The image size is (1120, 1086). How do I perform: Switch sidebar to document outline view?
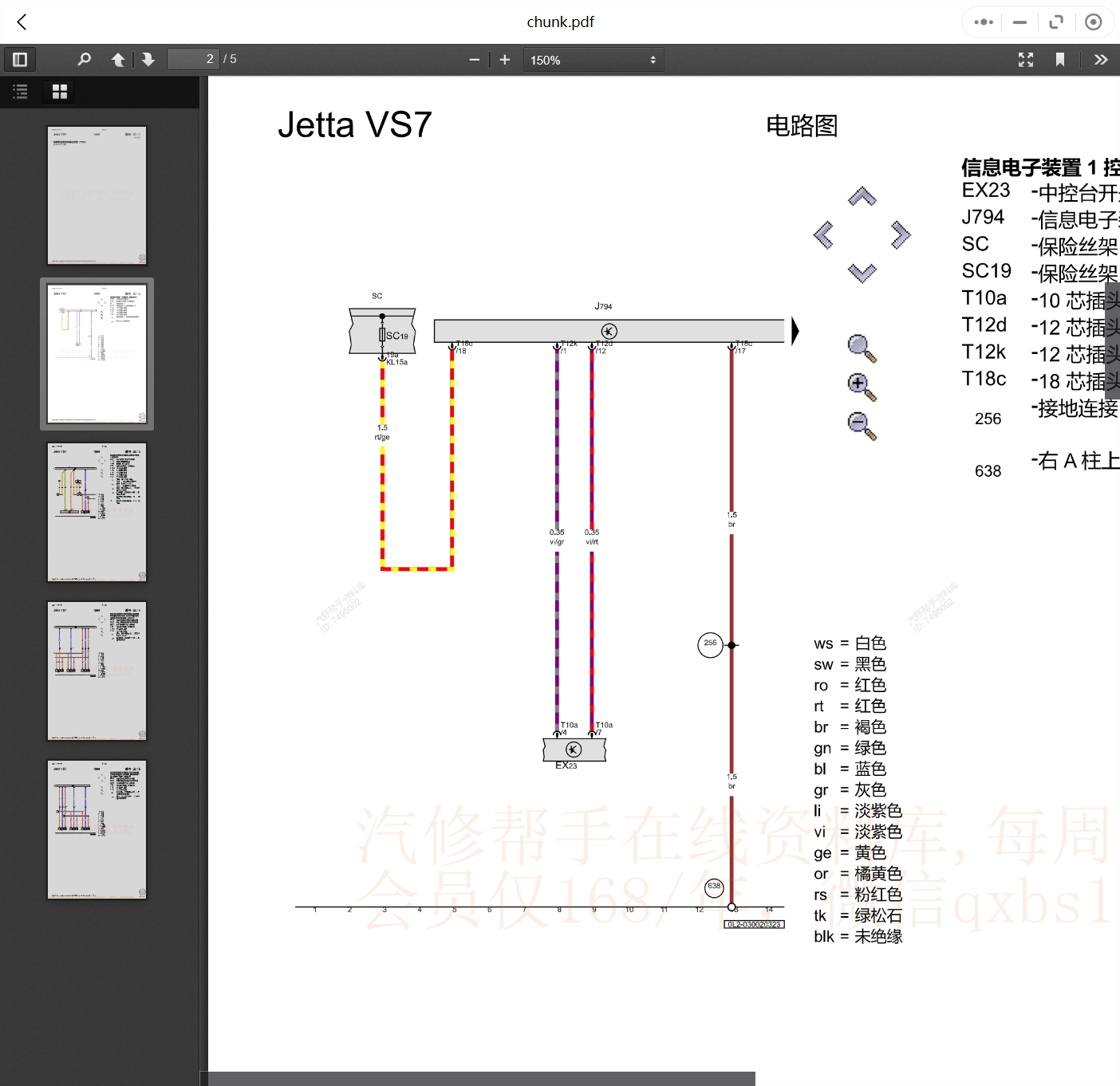20,92
